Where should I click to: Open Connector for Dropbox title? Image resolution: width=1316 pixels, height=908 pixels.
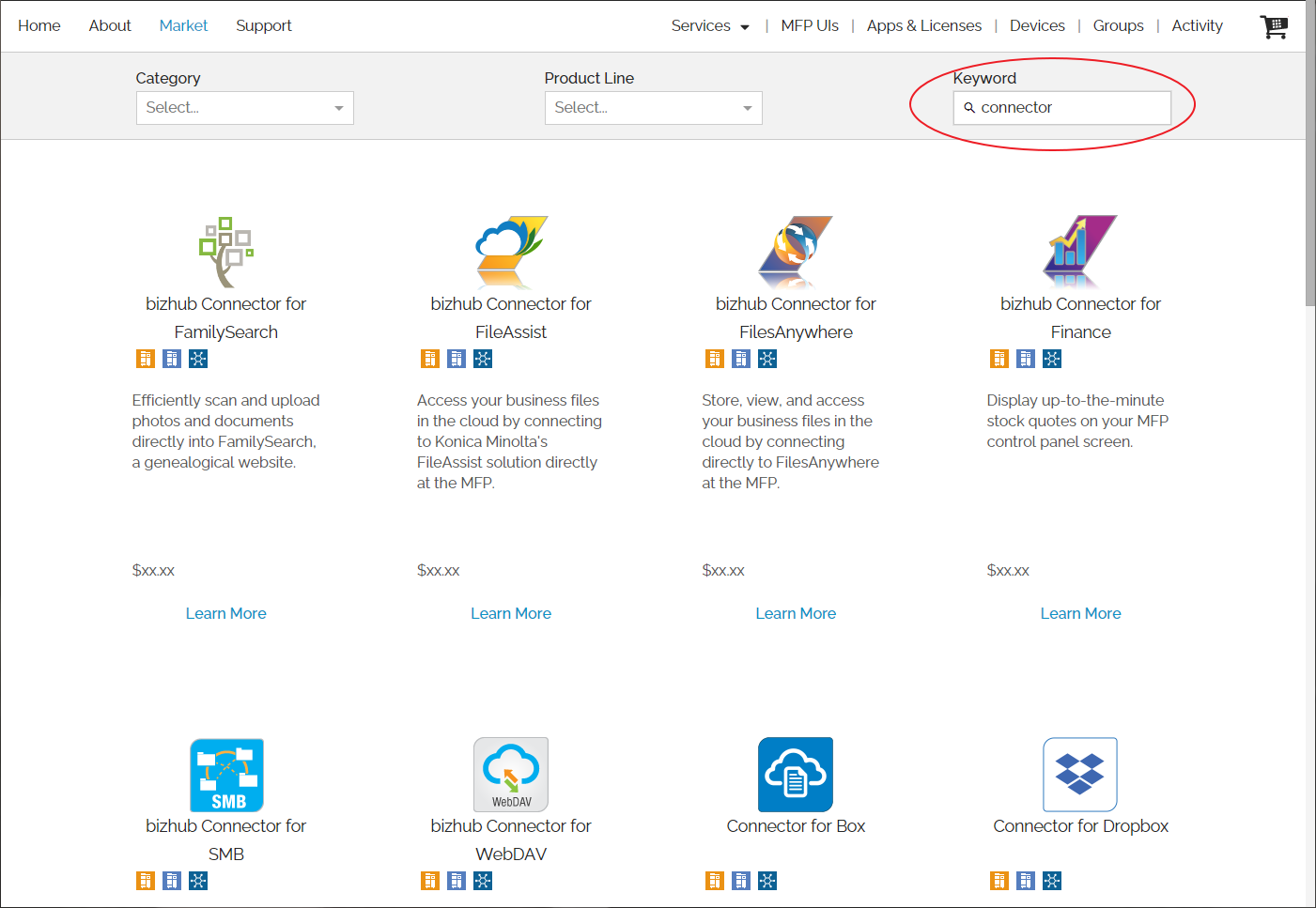tap(1080, 826)
